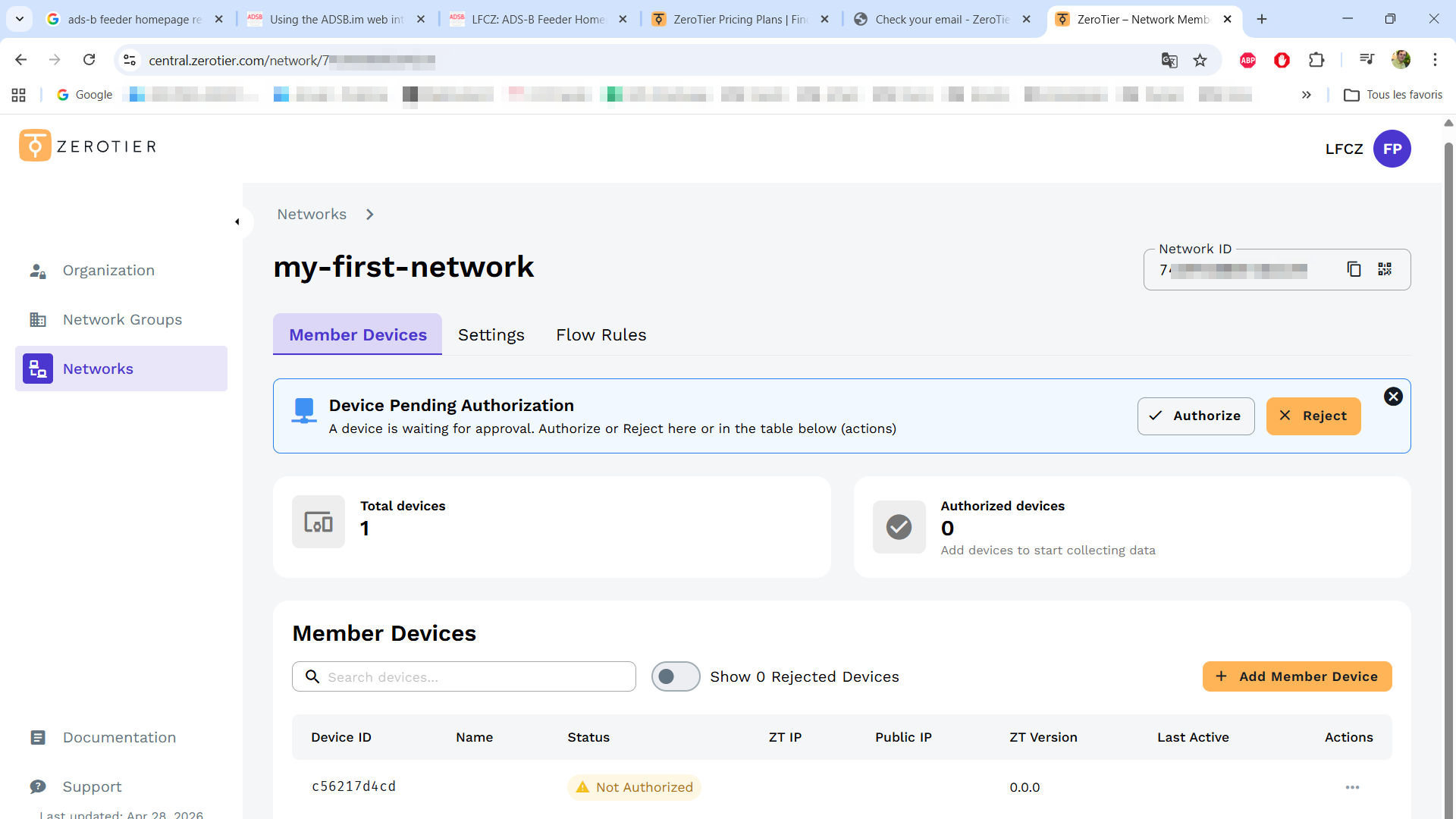The width and height of the screenshot is (1456, 819).
Task: Authorize the pending device
Action: coord(1196,416)
